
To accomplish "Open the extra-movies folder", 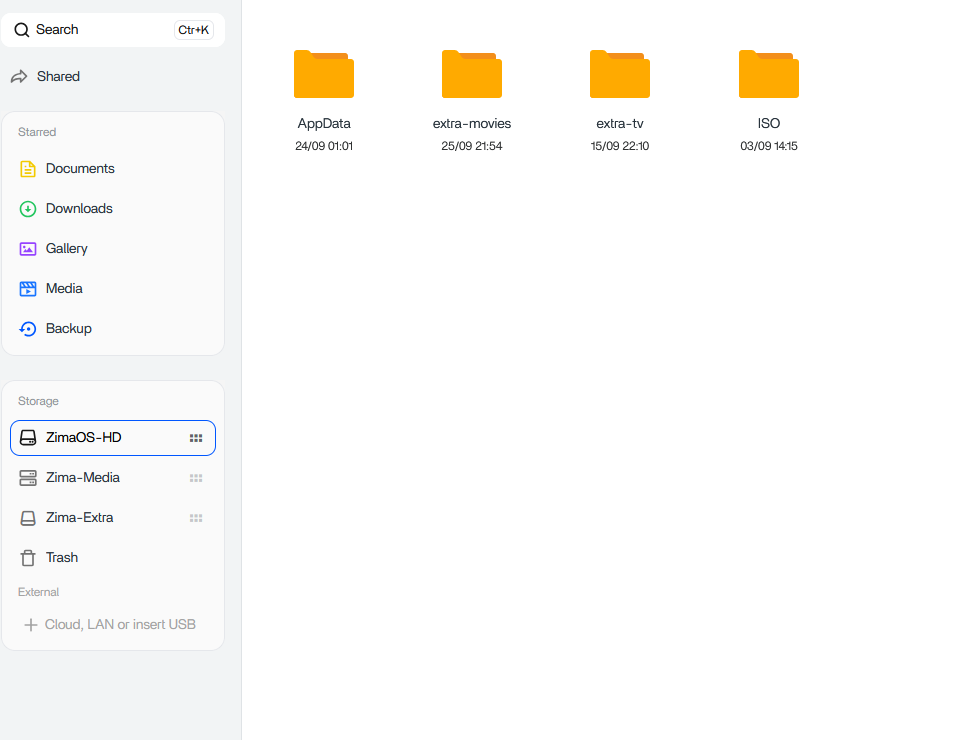I will [472, 75].
